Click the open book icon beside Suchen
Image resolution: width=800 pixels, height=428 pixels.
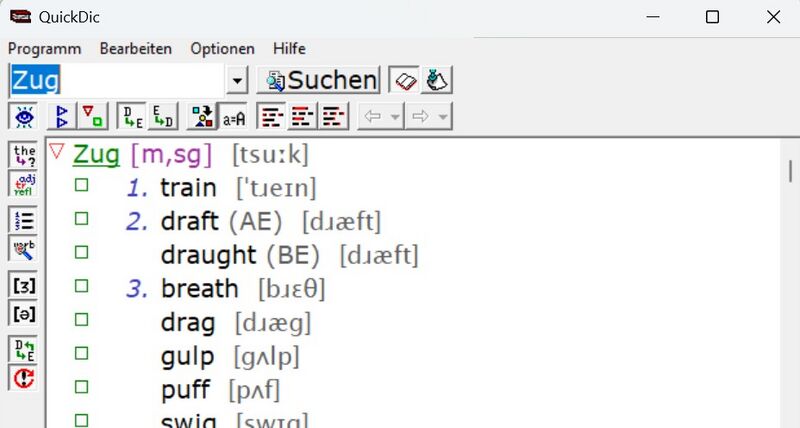[404, 80]
